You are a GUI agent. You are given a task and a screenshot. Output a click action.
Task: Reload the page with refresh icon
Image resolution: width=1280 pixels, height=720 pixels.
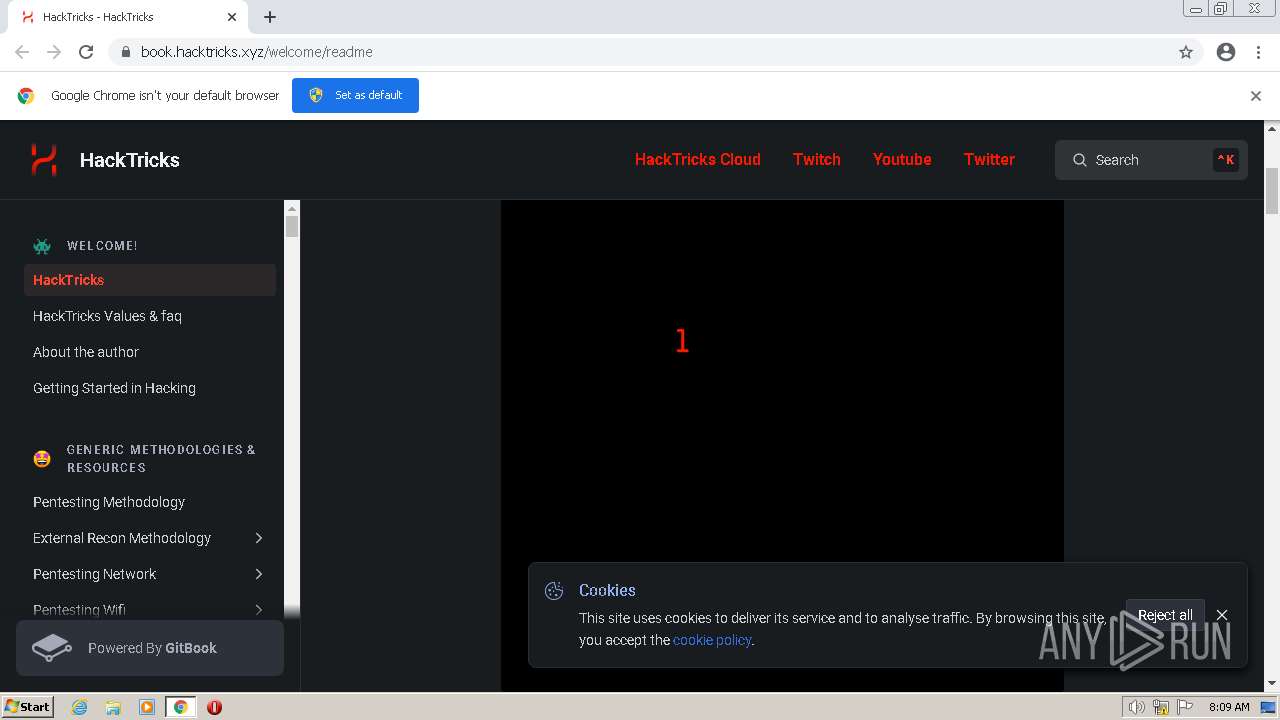86,52
